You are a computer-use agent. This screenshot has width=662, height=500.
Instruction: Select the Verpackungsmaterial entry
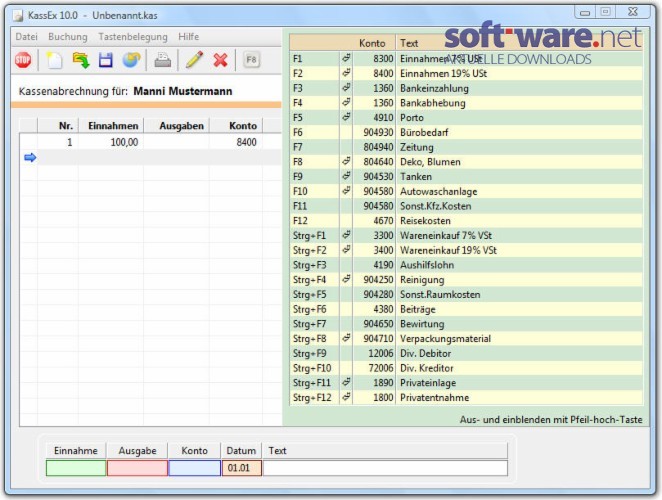pyautogui.click(x=466, y=339)
